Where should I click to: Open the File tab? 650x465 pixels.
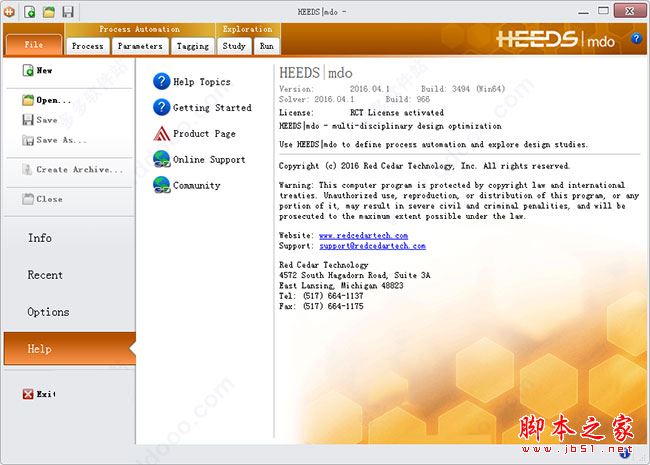[x=34, y=45]
